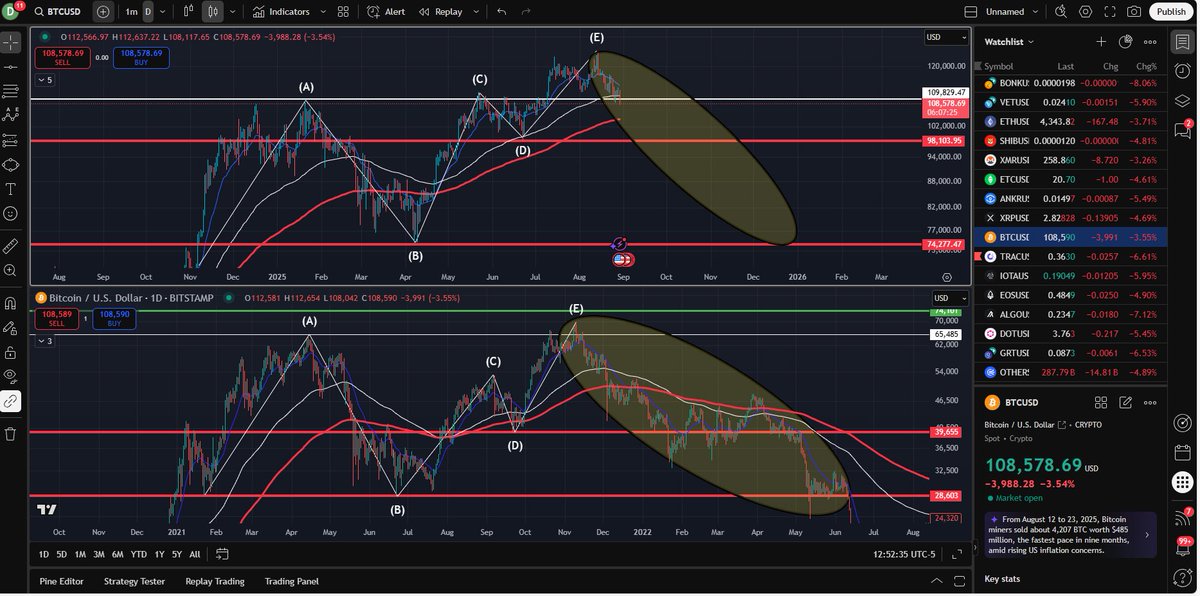
Task: Open the chart layout setup icon
Action: click(969, 12)
